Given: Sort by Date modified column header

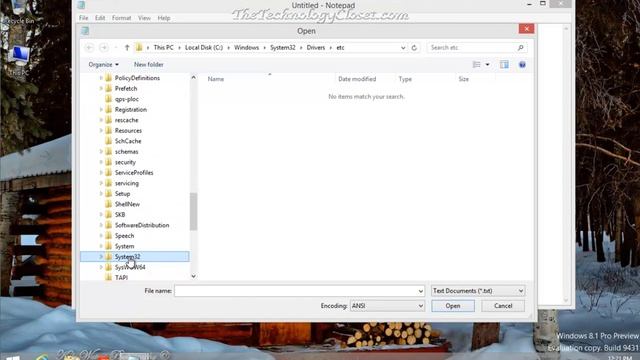Looking at the screenshot, I should coord(357,79).
